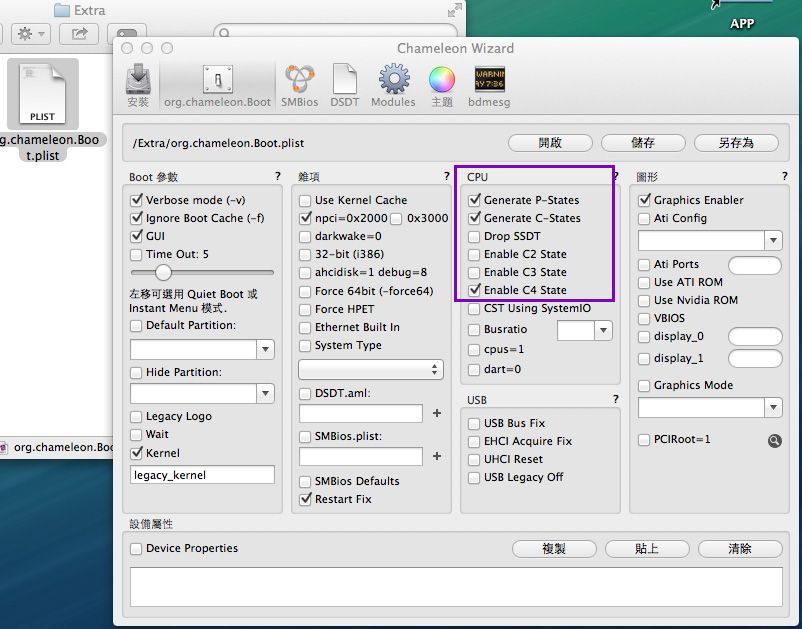
Task: Click 清除 clear button
Action: point(740,549)
